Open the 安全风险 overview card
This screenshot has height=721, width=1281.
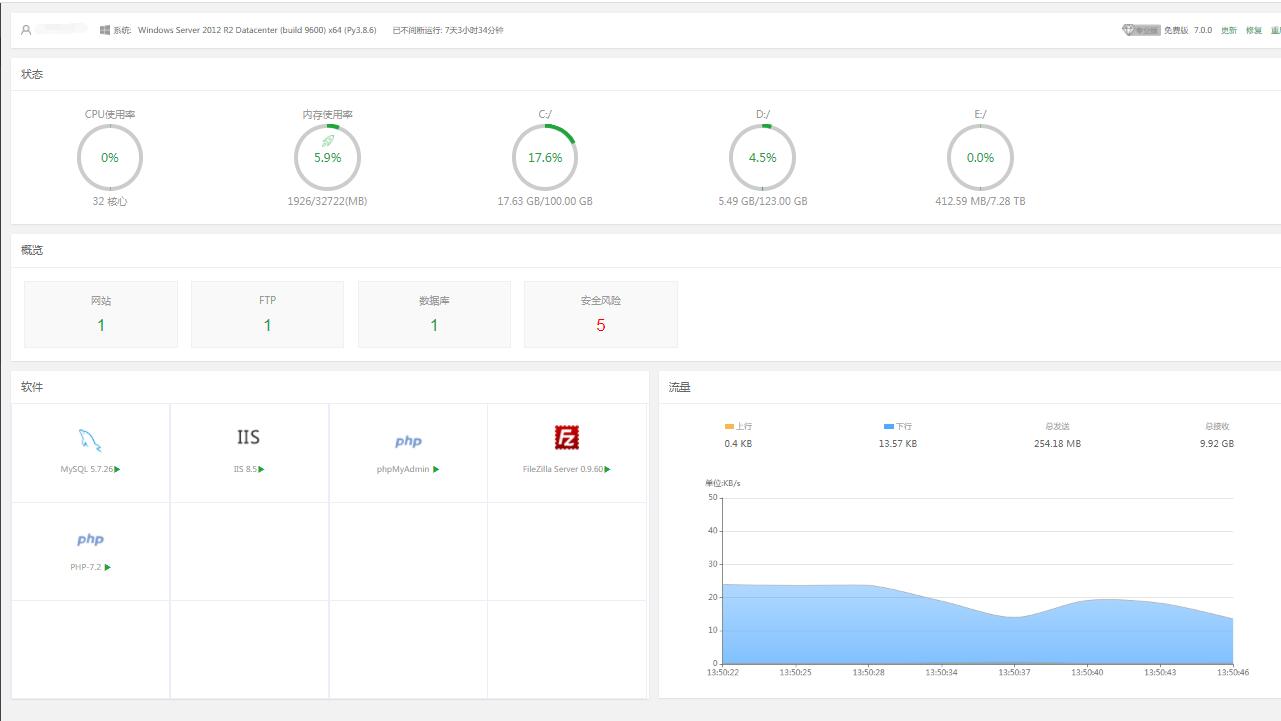point(601,314)
